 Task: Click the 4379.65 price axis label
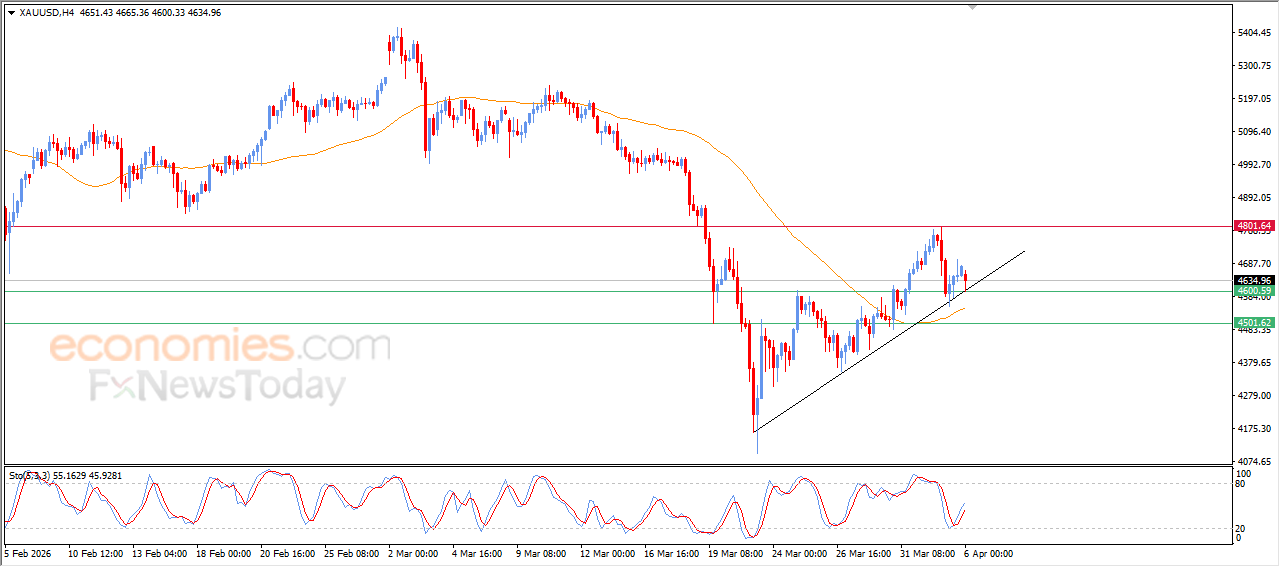1254,363
